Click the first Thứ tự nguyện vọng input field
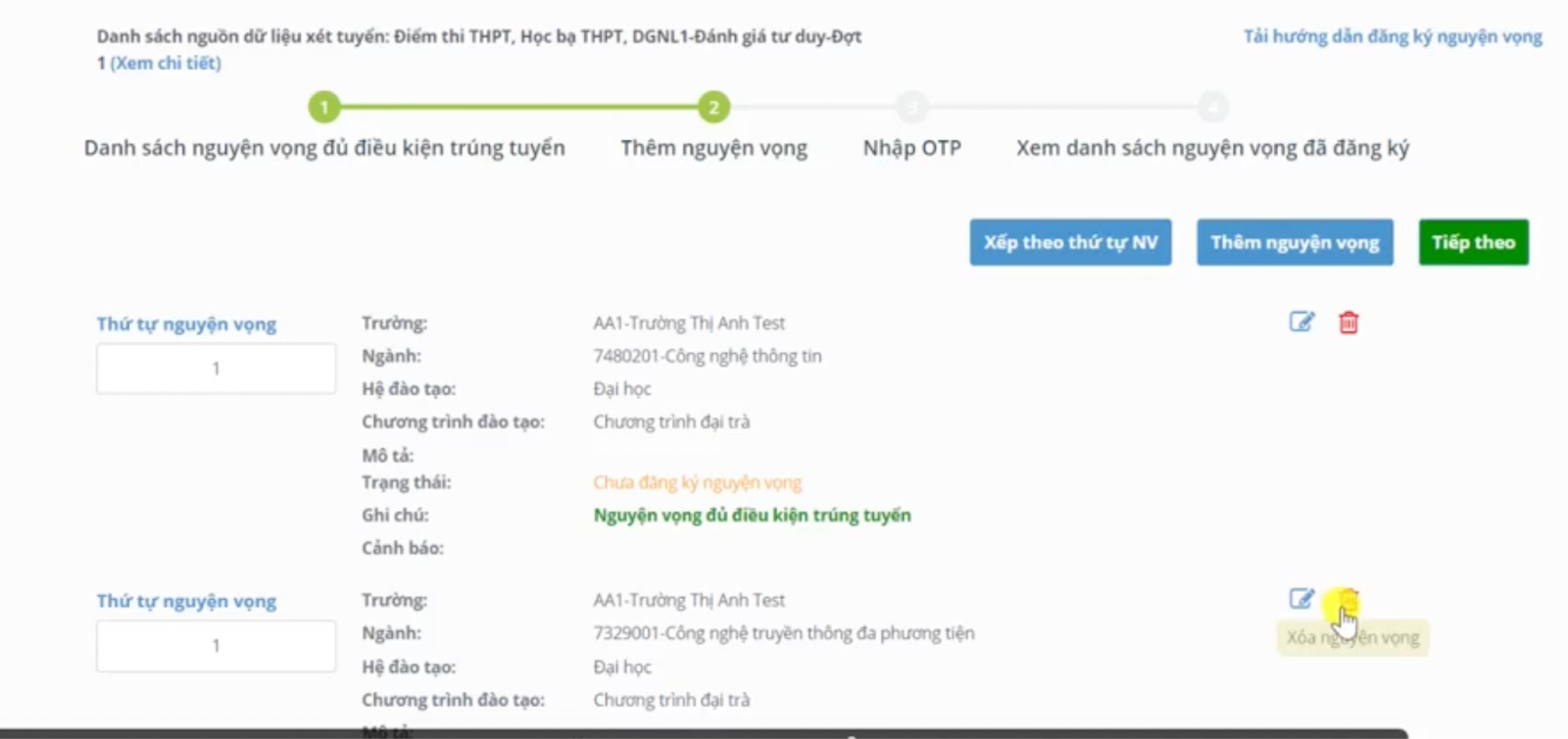The image size is (1568, 739). coord(216,368)
